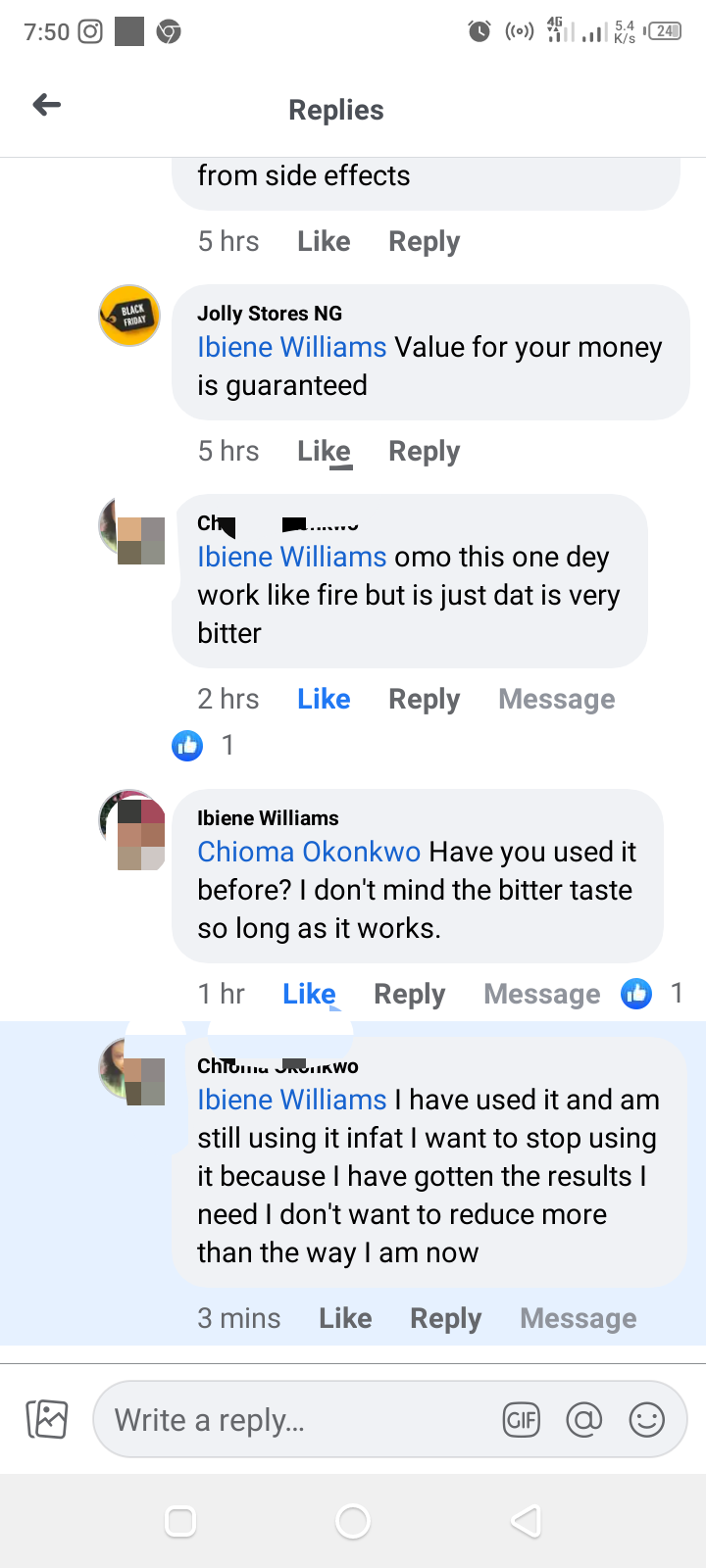Unlike the 'work like fire' comment
The height and width of the screenshot is (1568, 706).
324,699
